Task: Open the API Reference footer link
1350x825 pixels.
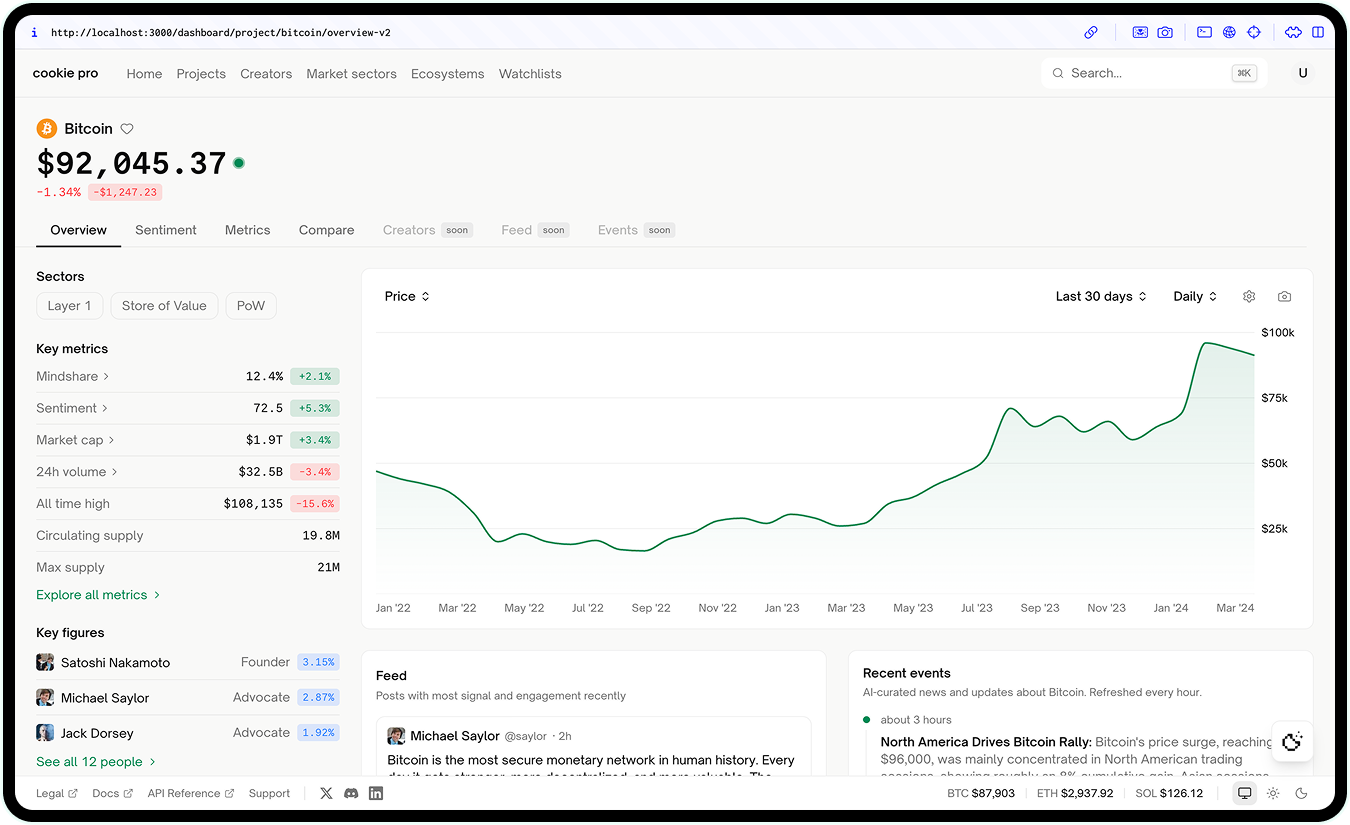Action: [191, 793]
